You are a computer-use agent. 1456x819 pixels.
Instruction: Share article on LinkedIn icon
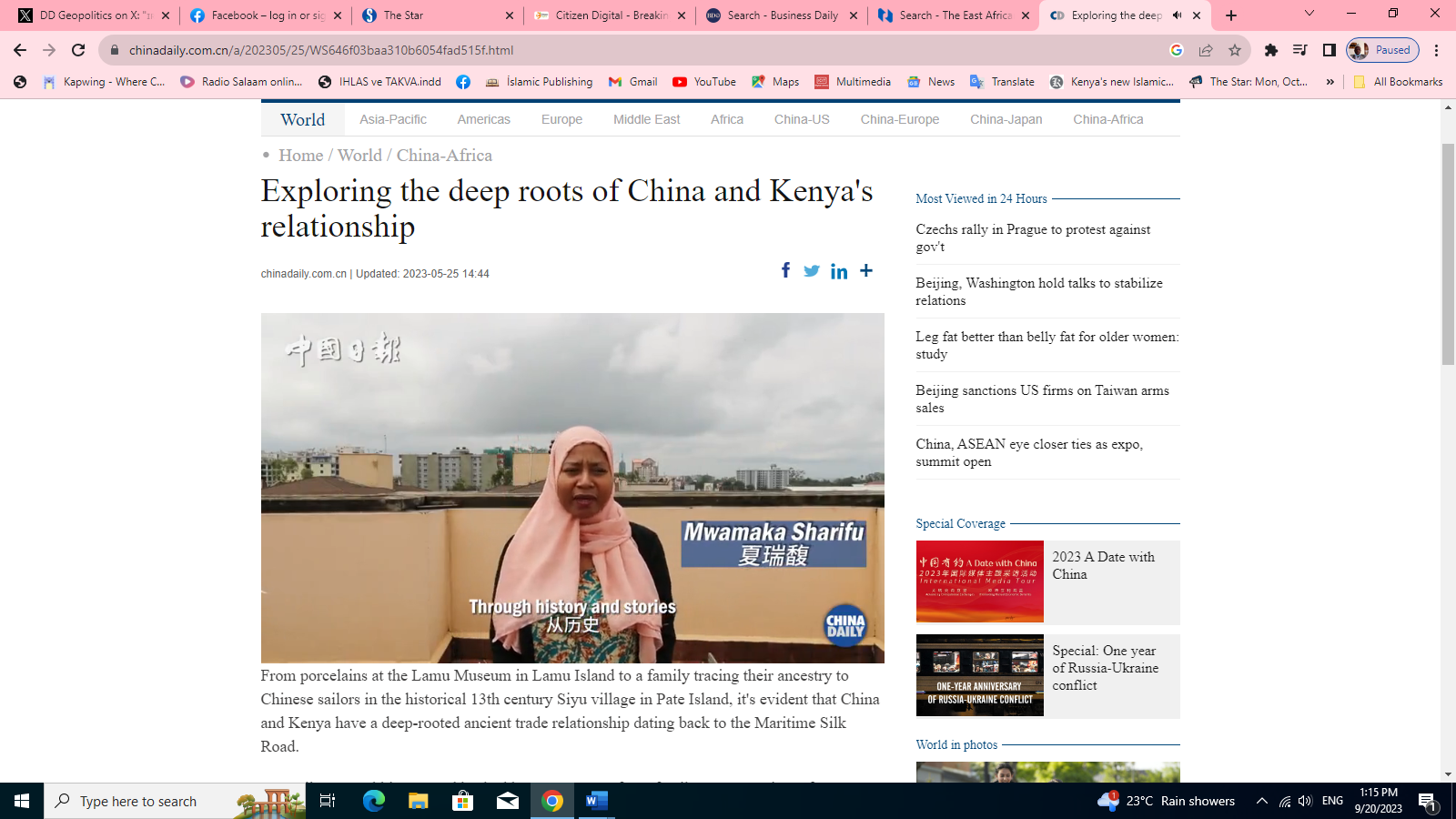(x=839, y=271)
